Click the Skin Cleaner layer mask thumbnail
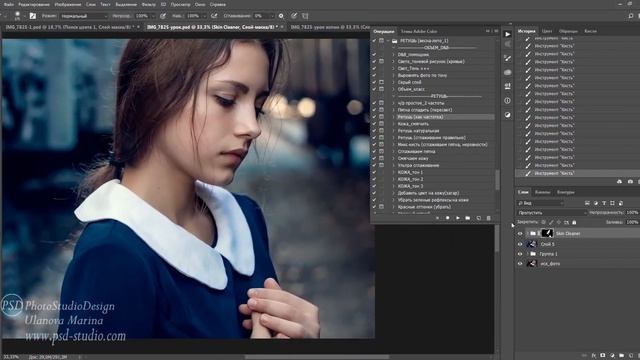This screenshot has height=360, width=640. (547, 233)
